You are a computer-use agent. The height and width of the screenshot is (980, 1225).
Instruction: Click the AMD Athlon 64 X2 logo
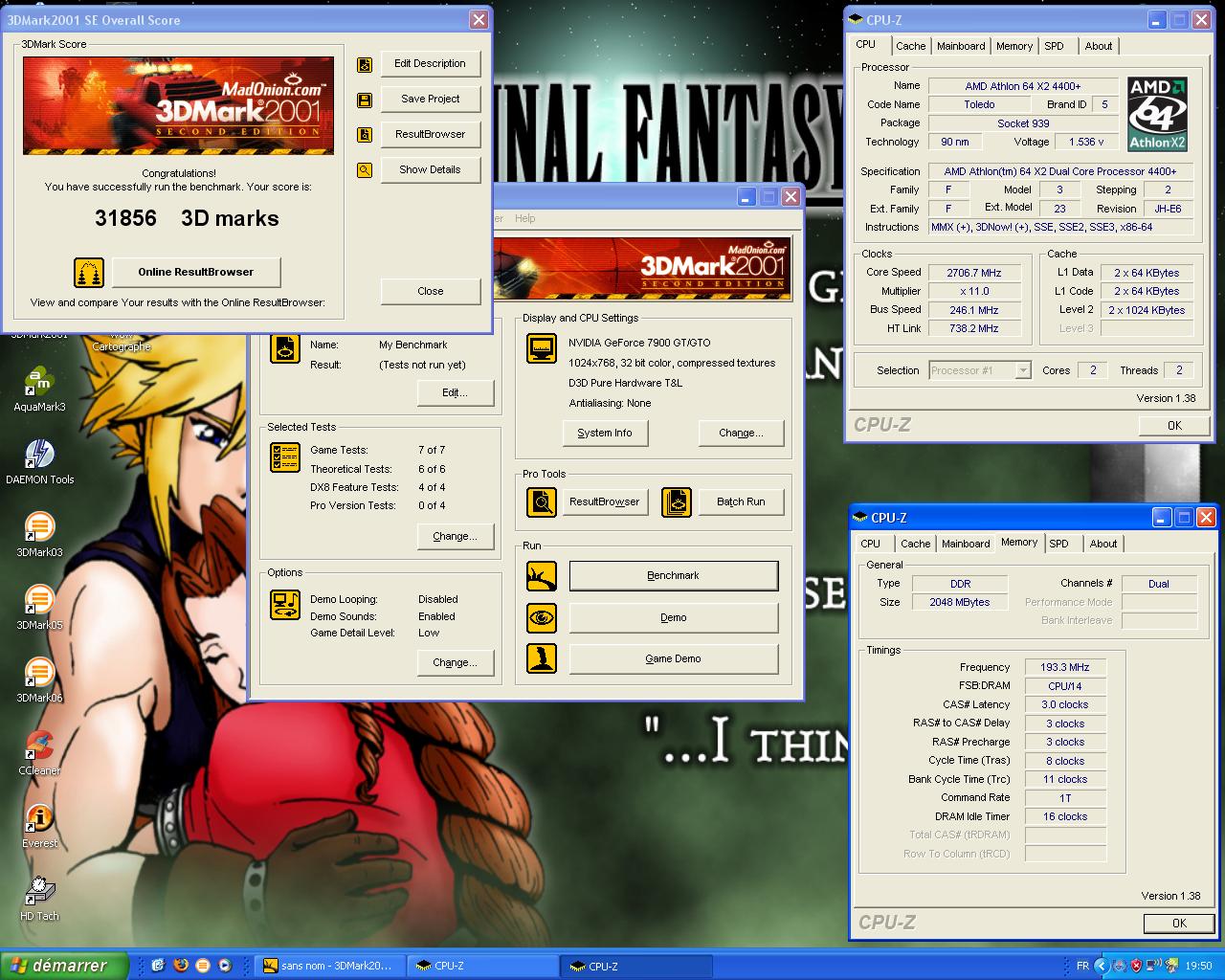1158,114
